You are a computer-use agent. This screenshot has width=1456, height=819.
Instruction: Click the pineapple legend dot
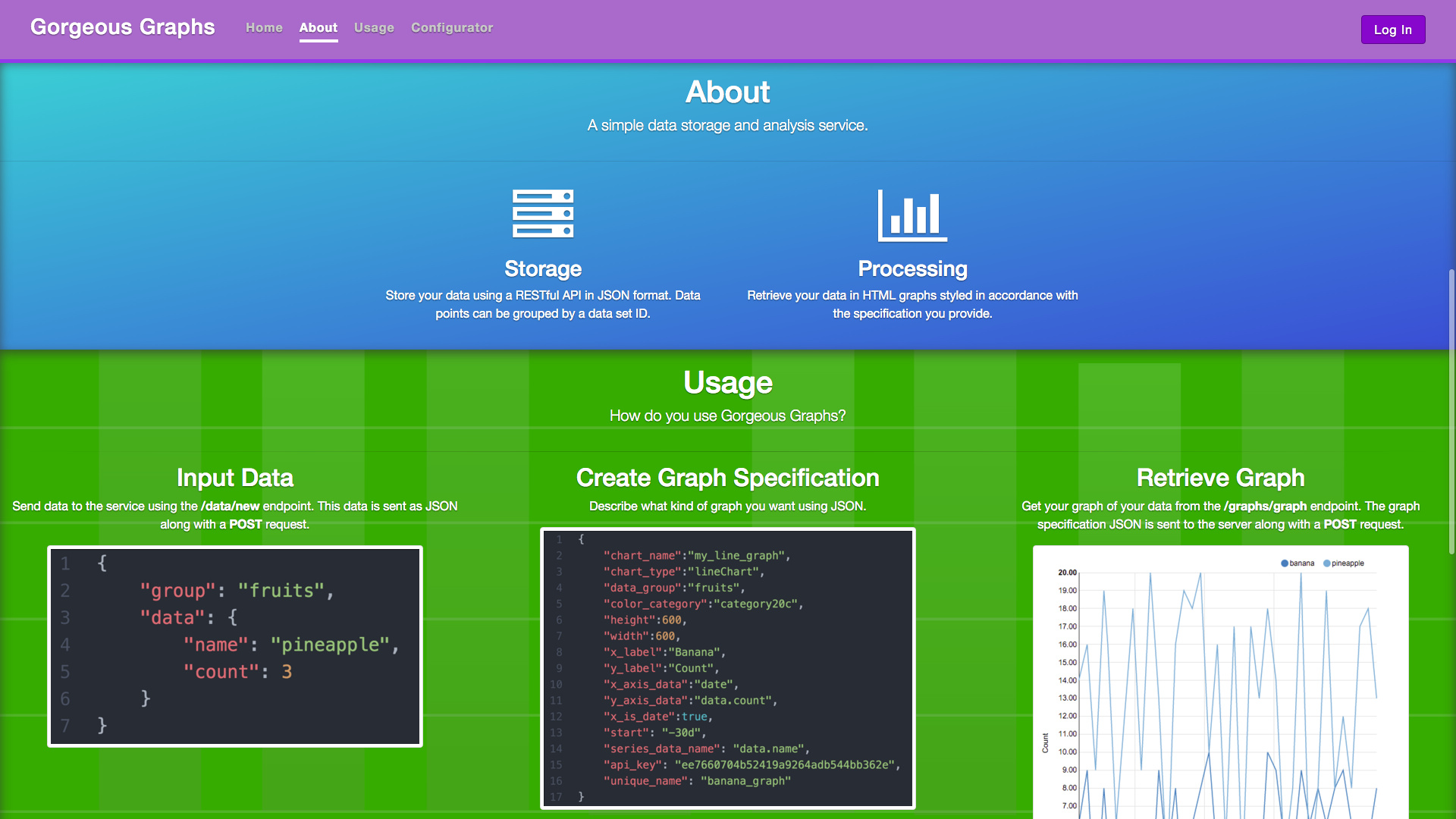tap(1327, 563)
